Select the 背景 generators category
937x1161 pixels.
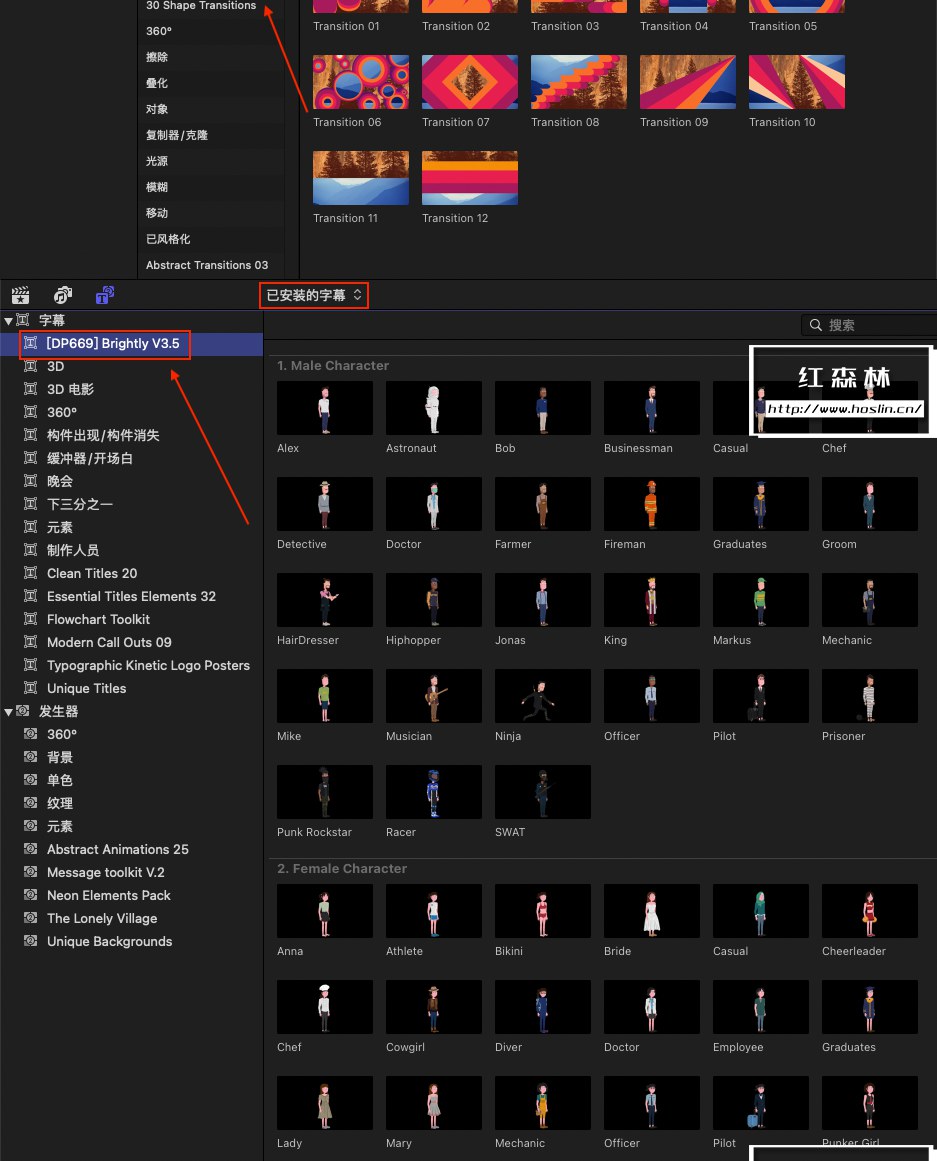click(x=131, y=757)
